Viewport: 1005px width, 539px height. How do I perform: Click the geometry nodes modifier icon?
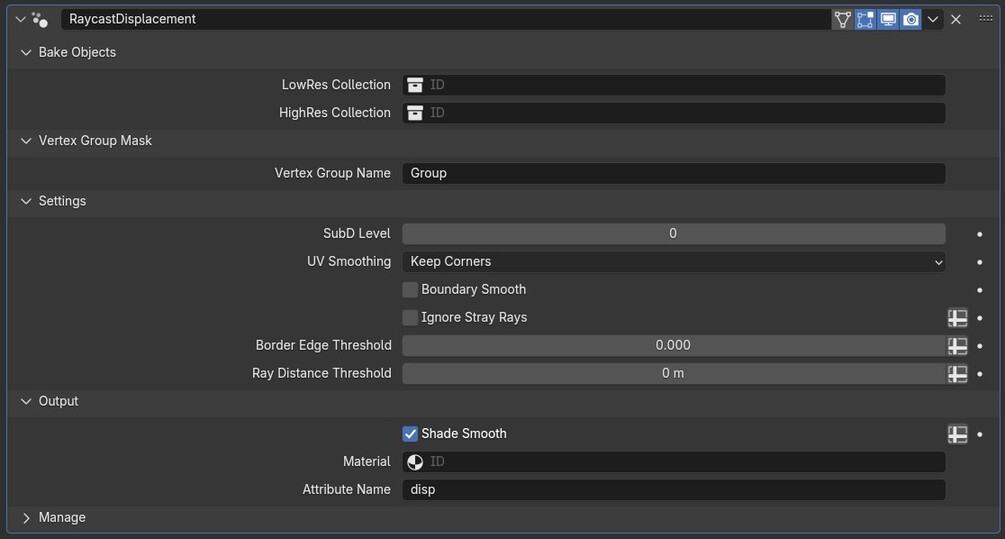pyautogui.click(x=40, y=20)
